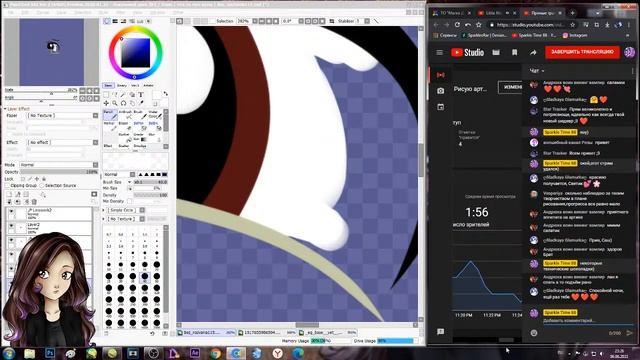Viewport: 640px width, 360px height.
Task: Click the channel avatar in Studio header
Action: (x=629, y=52)
